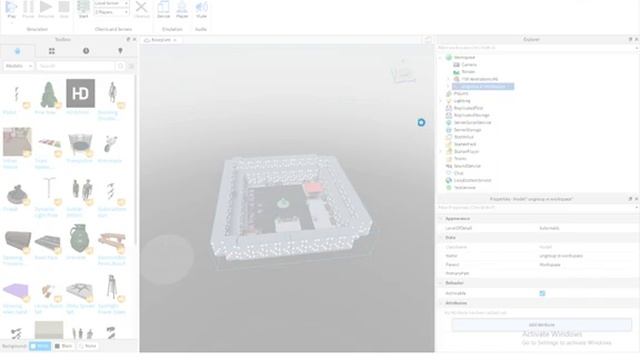
Task: Select StarterPack in Explorer
Action: [465, 144]
